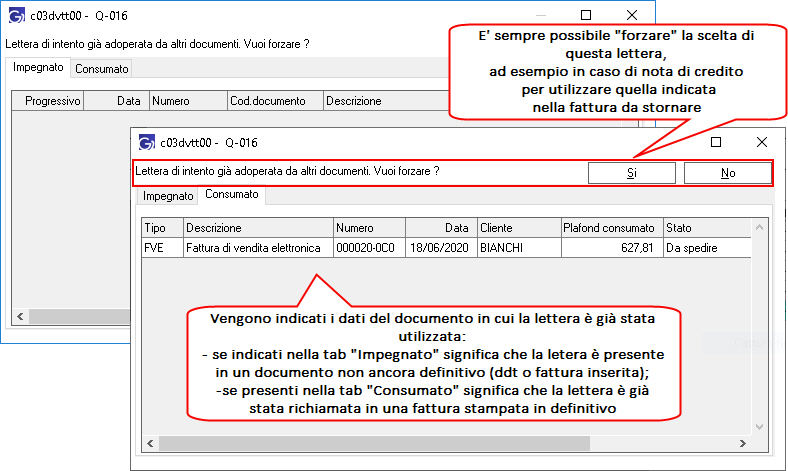Switch to Impegnato tab in front window
Screen dimensions: 788x471
click(168, 196)
